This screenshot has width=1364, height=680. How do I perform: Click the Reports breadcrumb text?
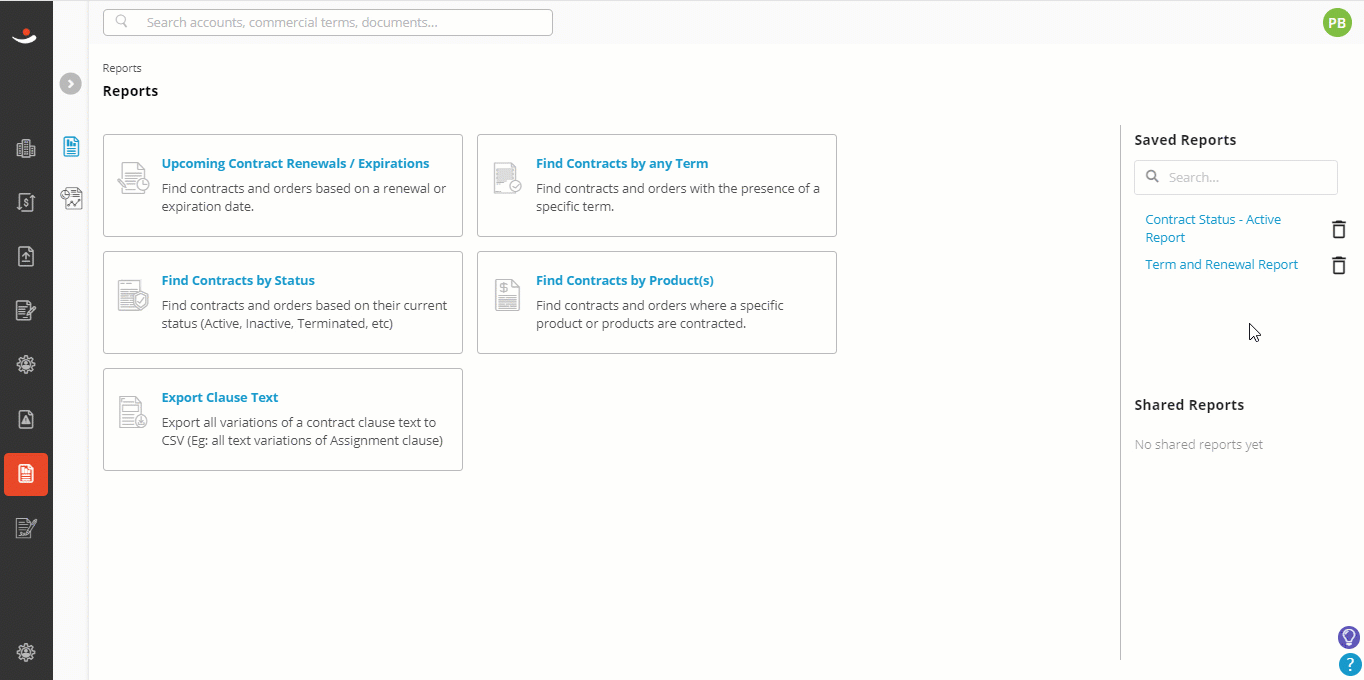coord(122,68)
